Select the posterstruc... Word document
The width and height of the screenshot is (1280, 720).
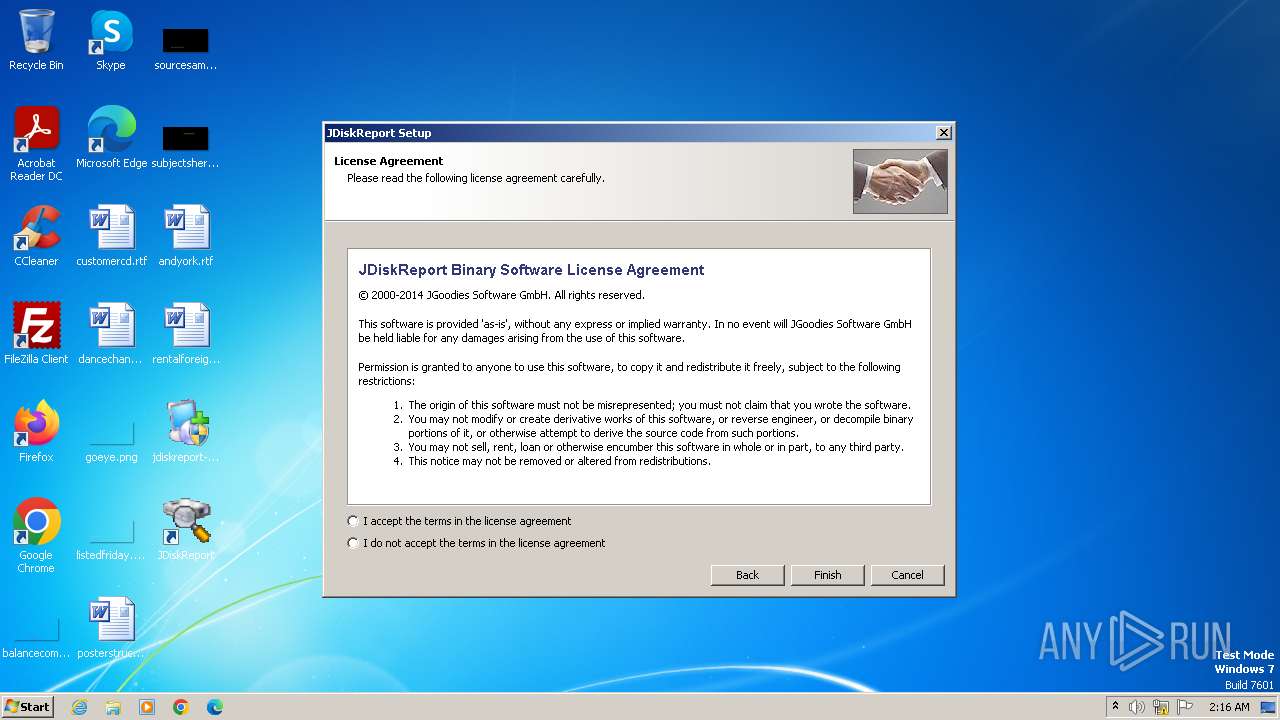111,628
